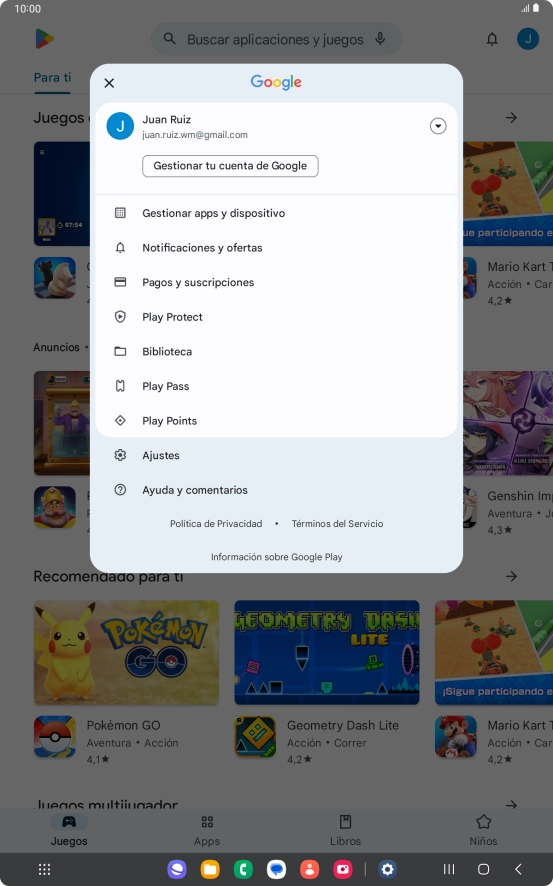
Task: Open Ajustes gear icon
Action: 120,455
